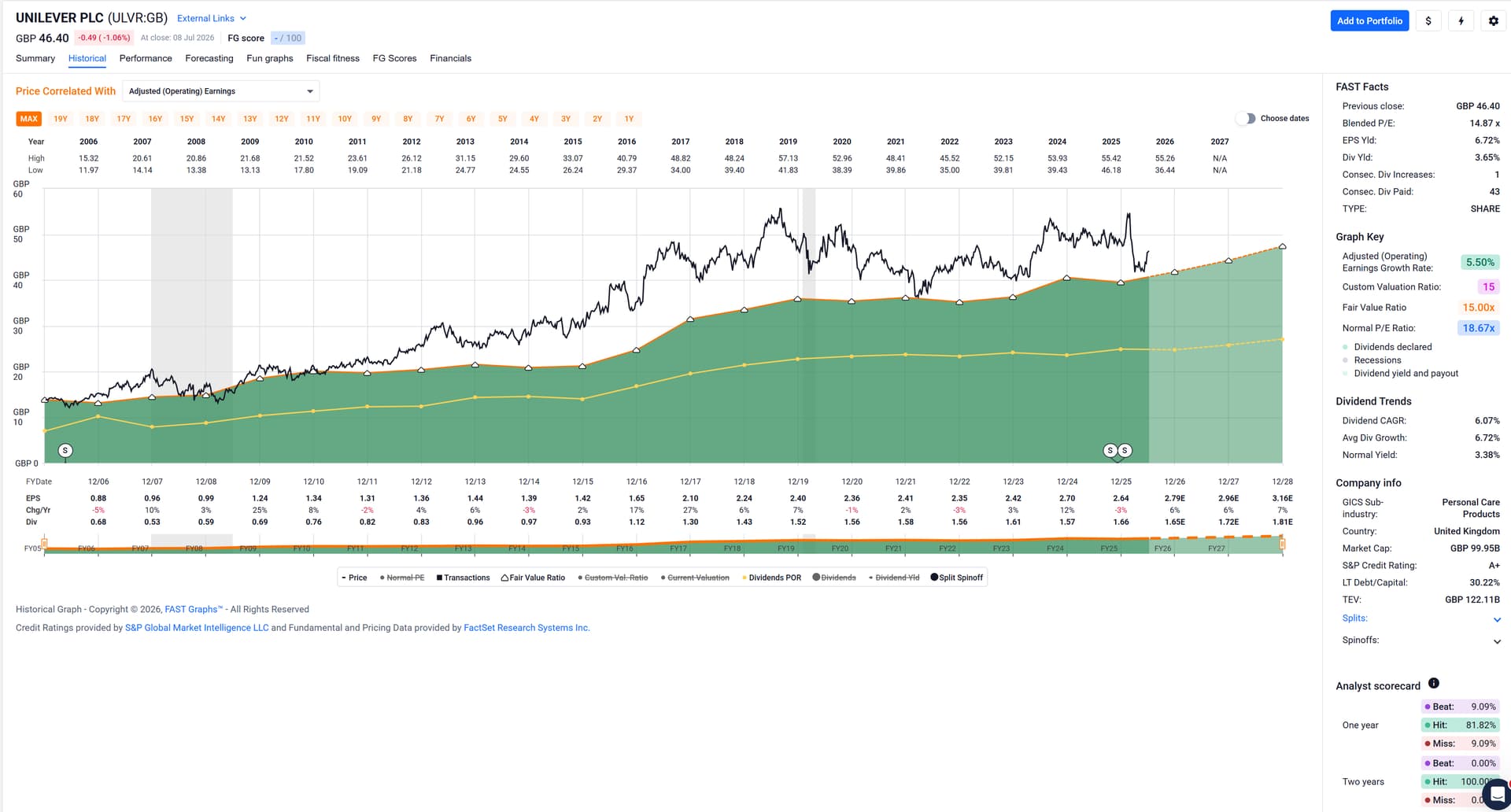1511x812 pixels.
Task: Open Adjusted (Operating) Earnings correlation dropdown
Action: [x=221, y=91]
